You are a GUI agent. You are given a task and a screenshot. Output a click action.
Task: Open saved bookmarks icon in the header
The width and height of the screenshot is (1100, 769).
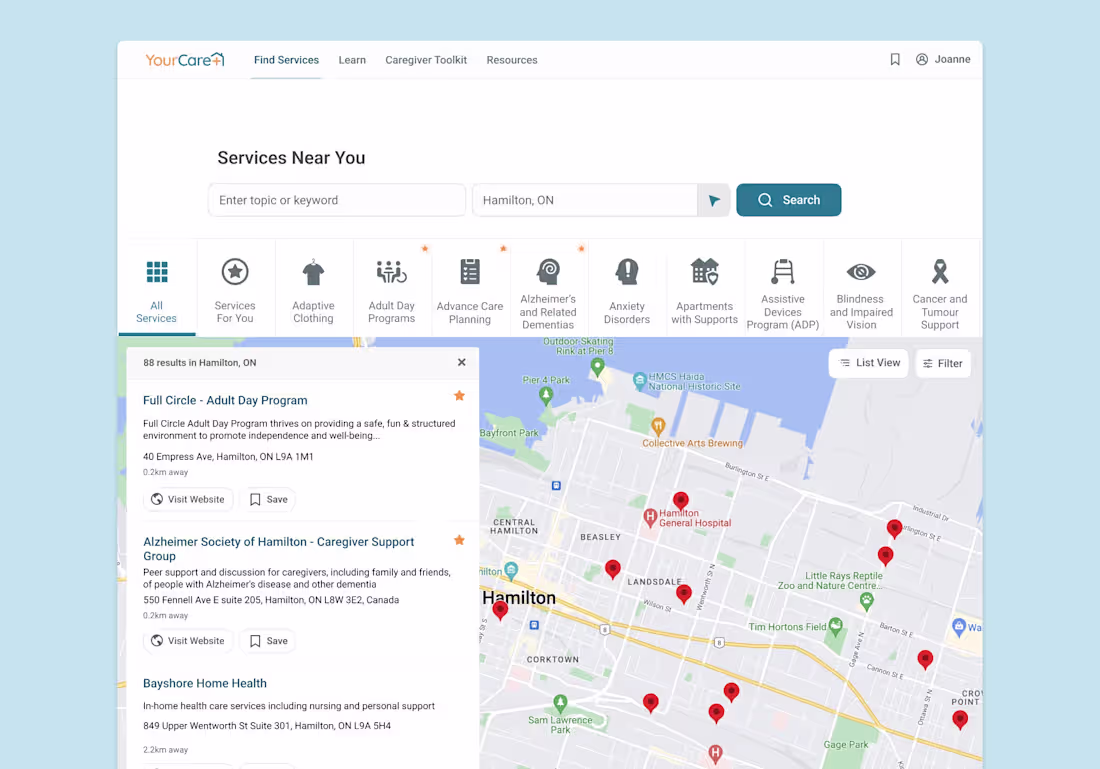click(x=895, y=59)
